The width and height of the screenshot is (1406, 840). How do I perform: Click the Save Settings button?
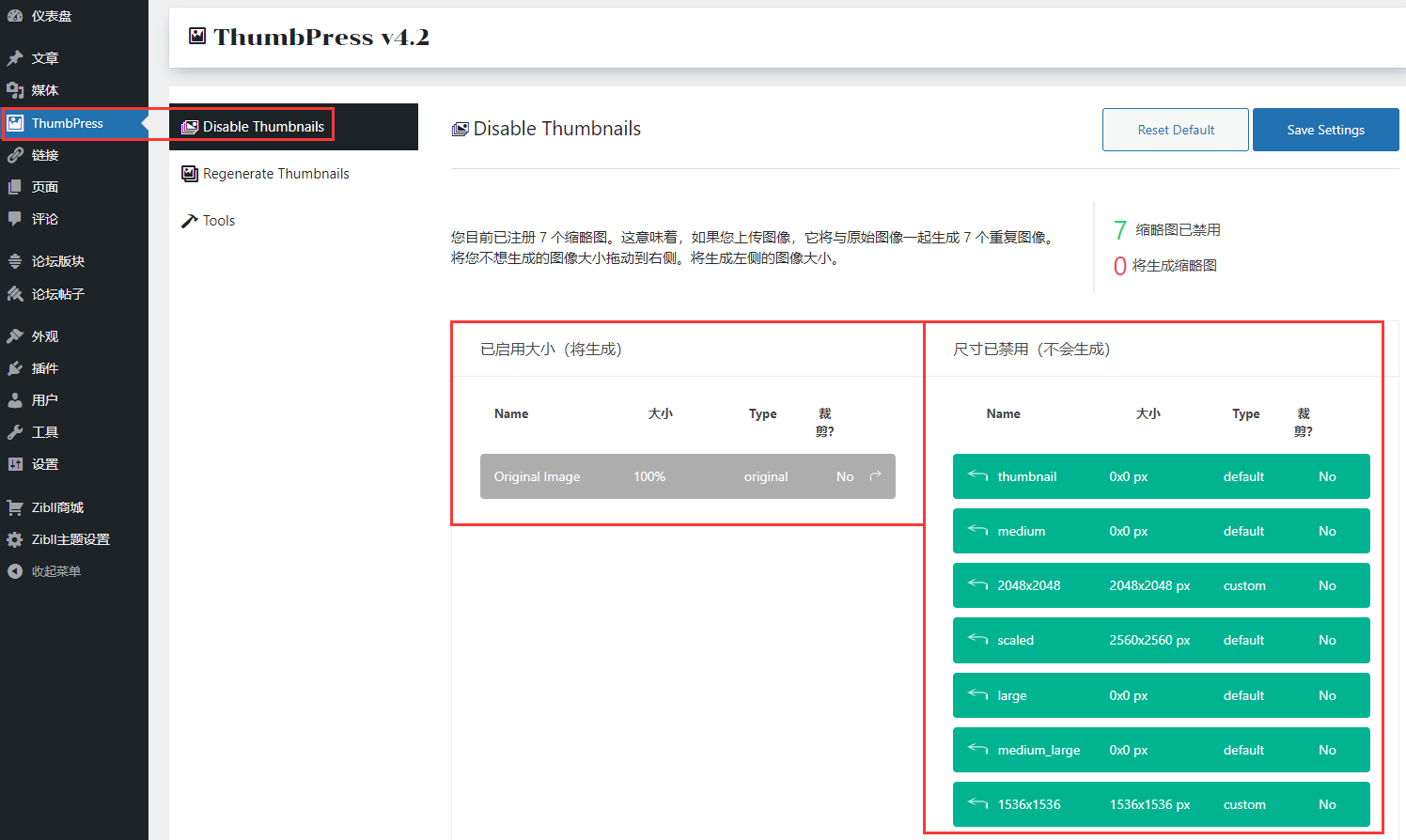1325,130
